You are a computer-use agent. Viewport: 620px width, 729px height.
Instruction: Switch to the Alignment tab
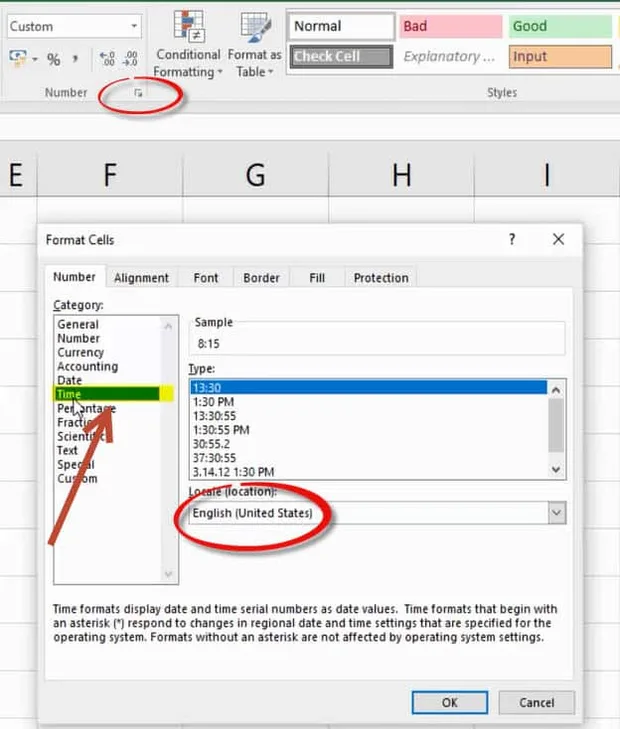tap(141, 278)
